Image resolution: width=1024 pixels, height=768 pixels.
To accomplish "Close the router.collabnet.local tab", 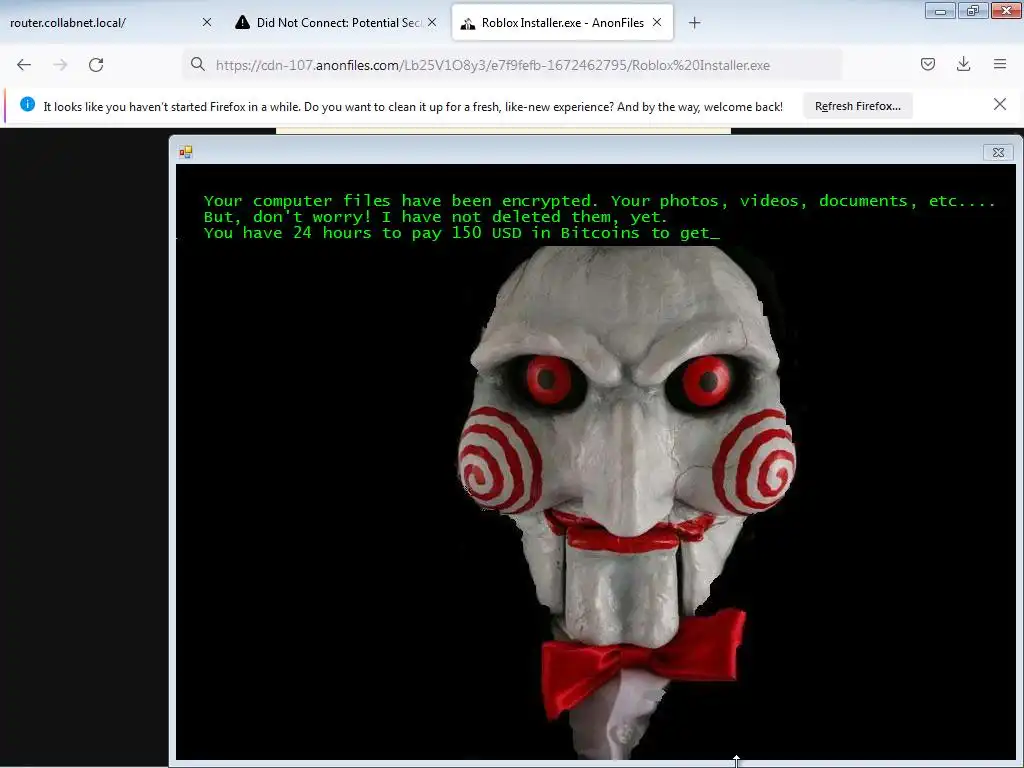I will [x=207, y=22].
